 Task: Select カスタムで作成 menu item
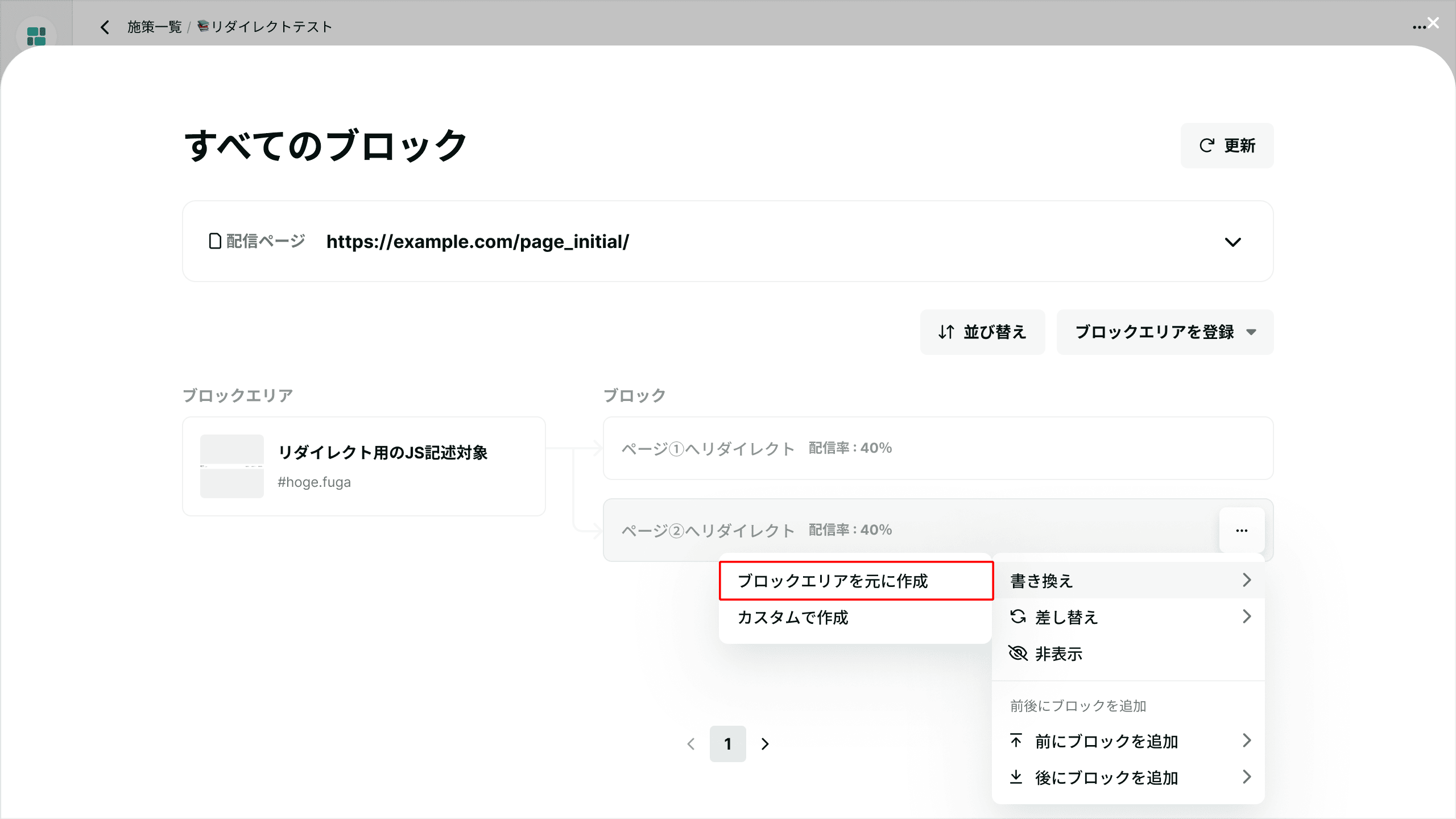[x=793, y=618]
